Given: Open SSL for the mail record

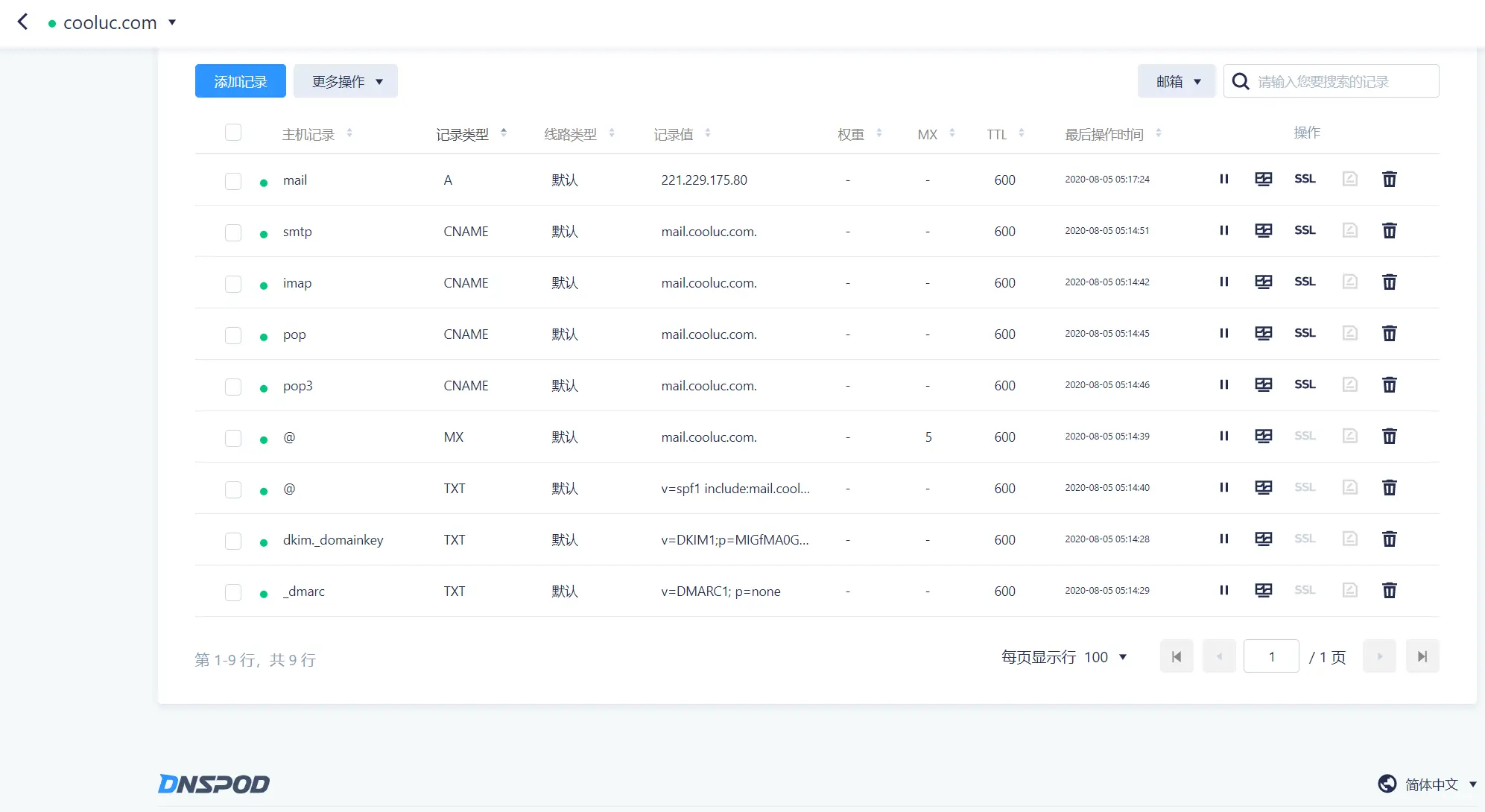Looking at the screenshot, I should pos(1305,179).
